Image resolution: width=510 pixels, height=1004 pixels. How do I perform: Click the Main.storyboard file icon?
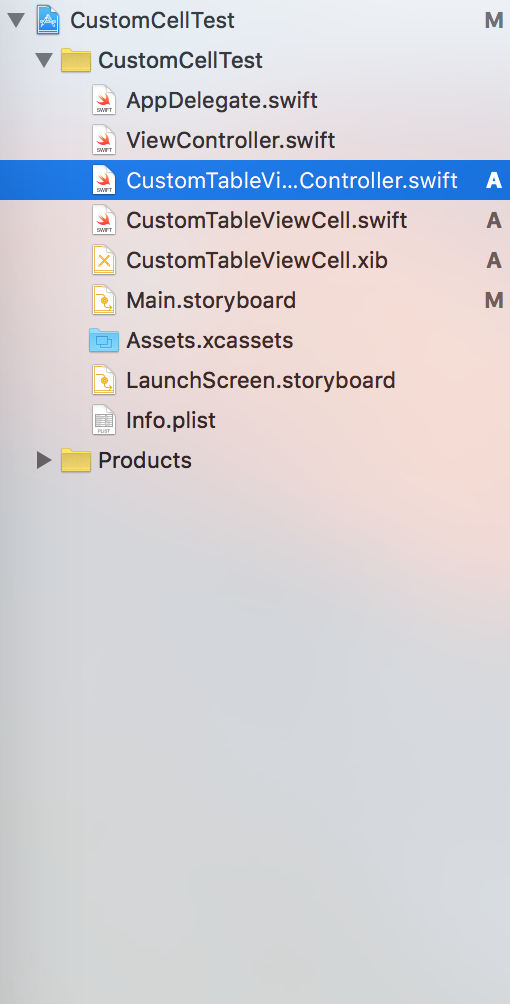103,300
